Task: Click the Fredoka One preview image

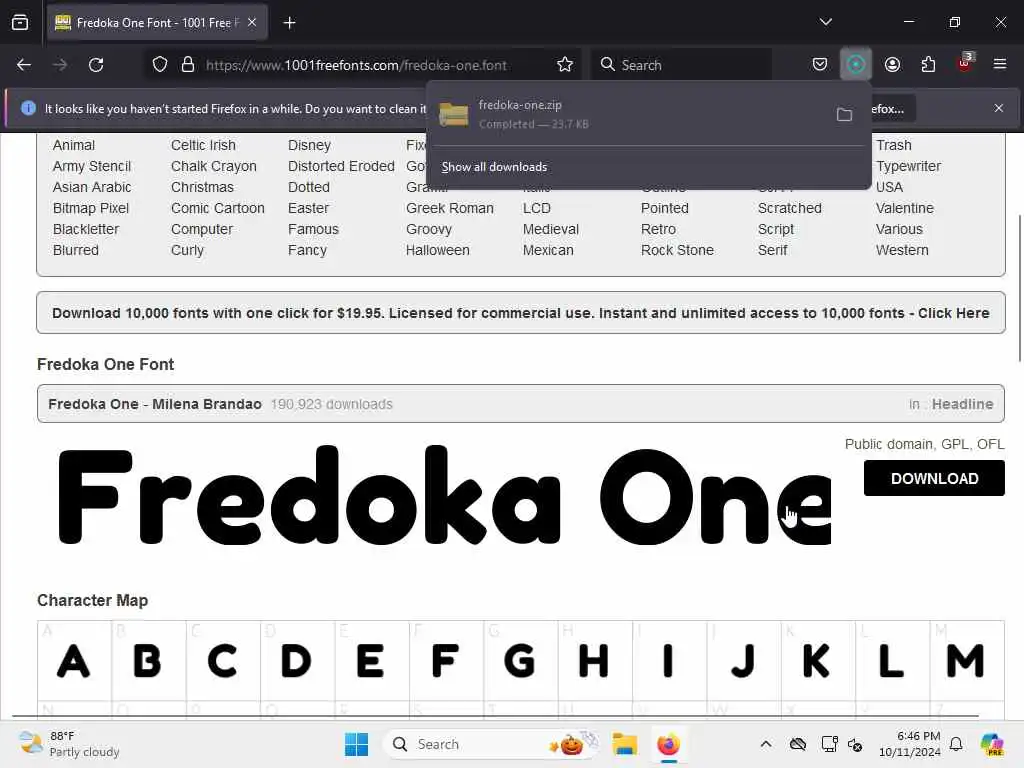Action: [x=444, y=496]
